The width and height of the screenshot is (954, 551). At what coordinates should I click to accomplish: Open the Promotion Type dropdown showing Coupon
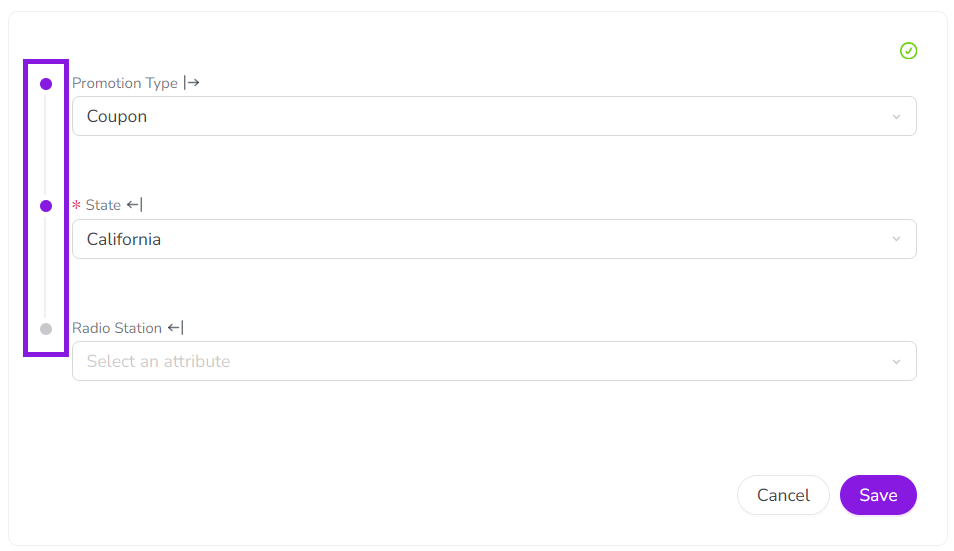480,116
